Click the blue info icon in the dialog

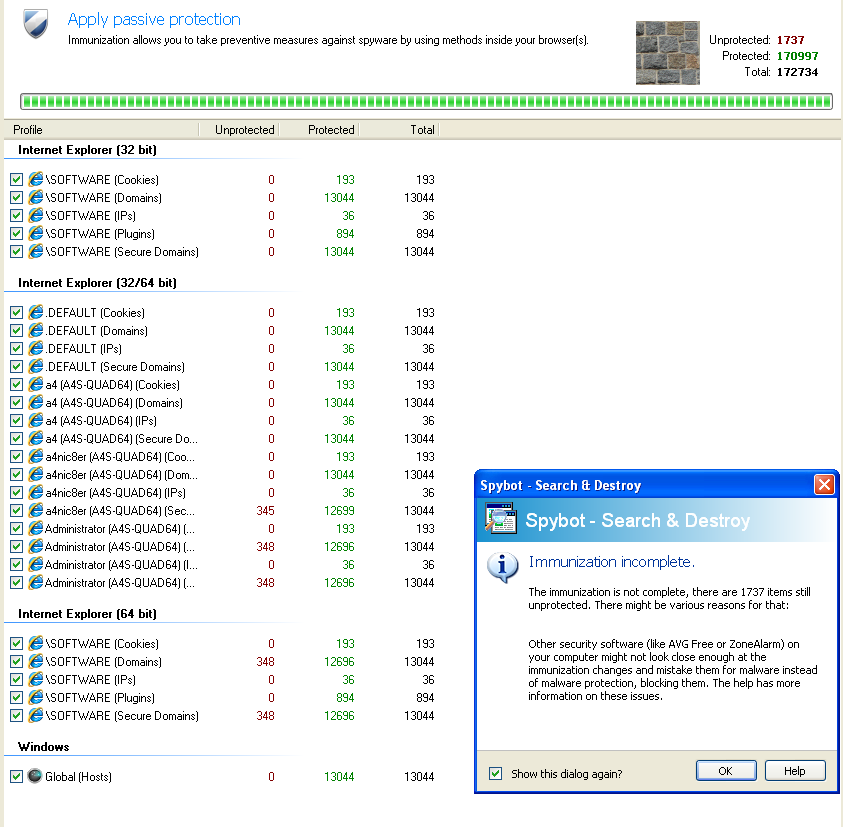point(503,567)
